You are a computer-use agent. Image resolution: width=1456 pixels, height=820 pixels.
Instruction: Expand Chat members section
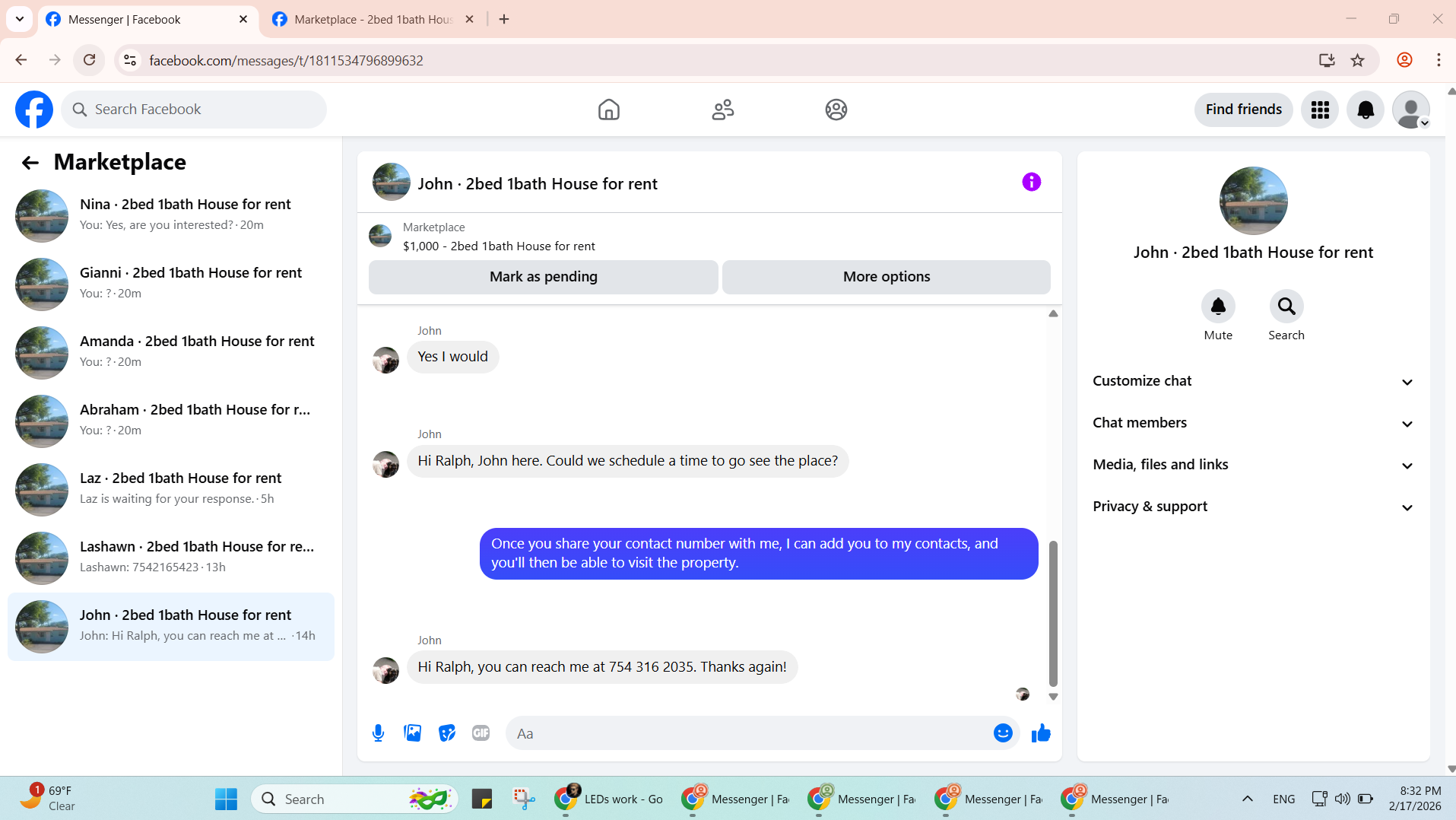coord(1253,423)
